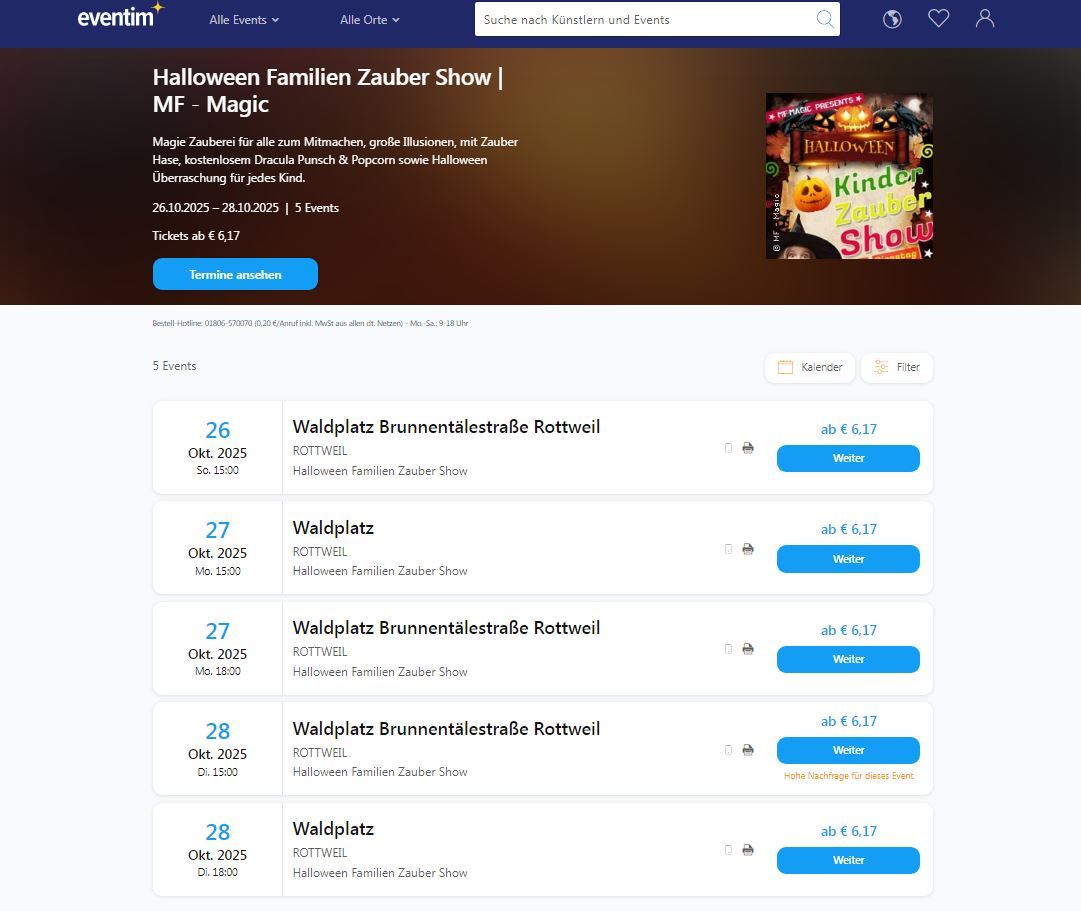Open the heart favorites icon
The height and width of the screenshot is (911, 1081).
938,19
